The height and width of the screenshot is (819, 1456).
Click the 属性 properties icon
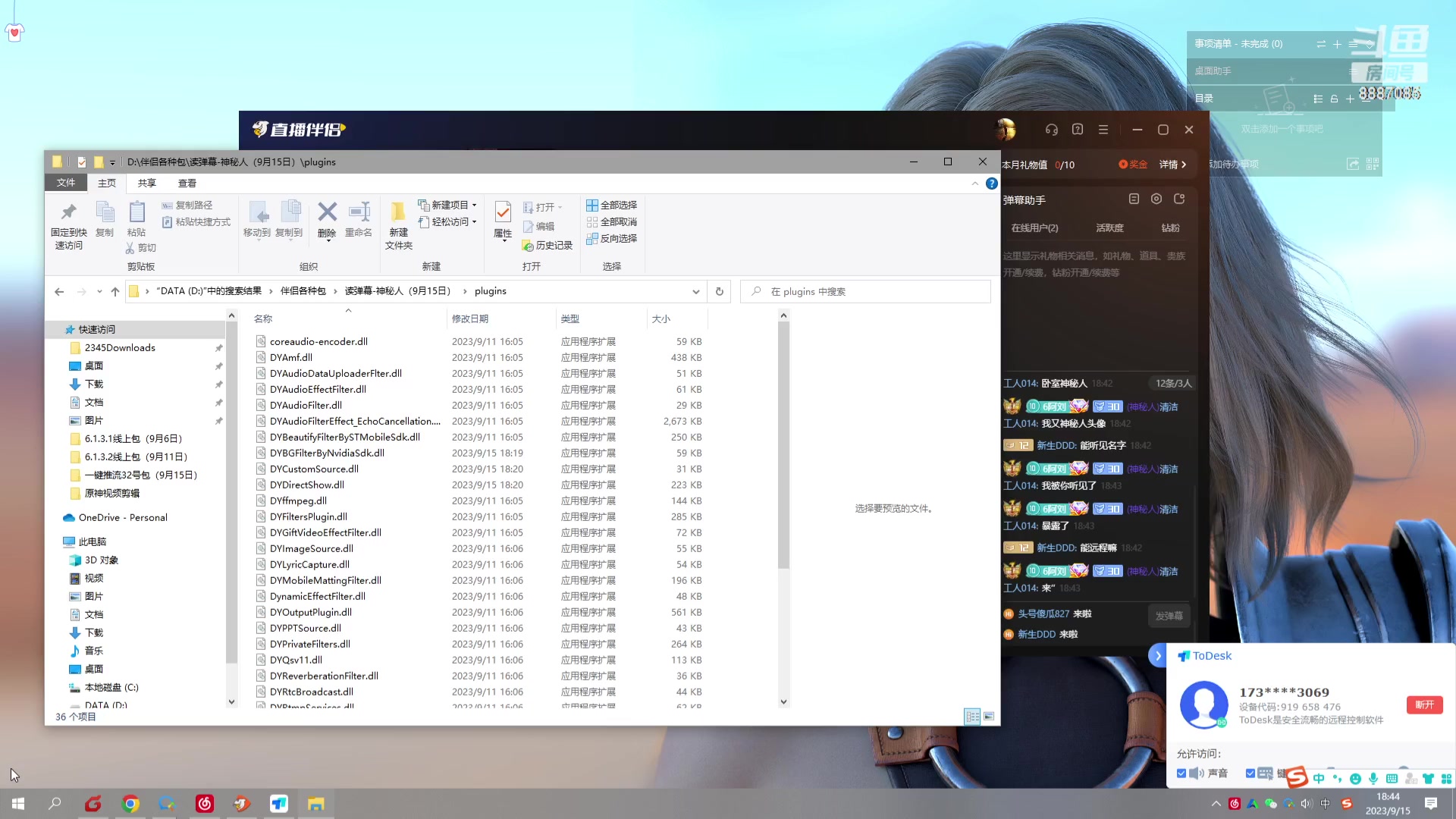[503, 212]
